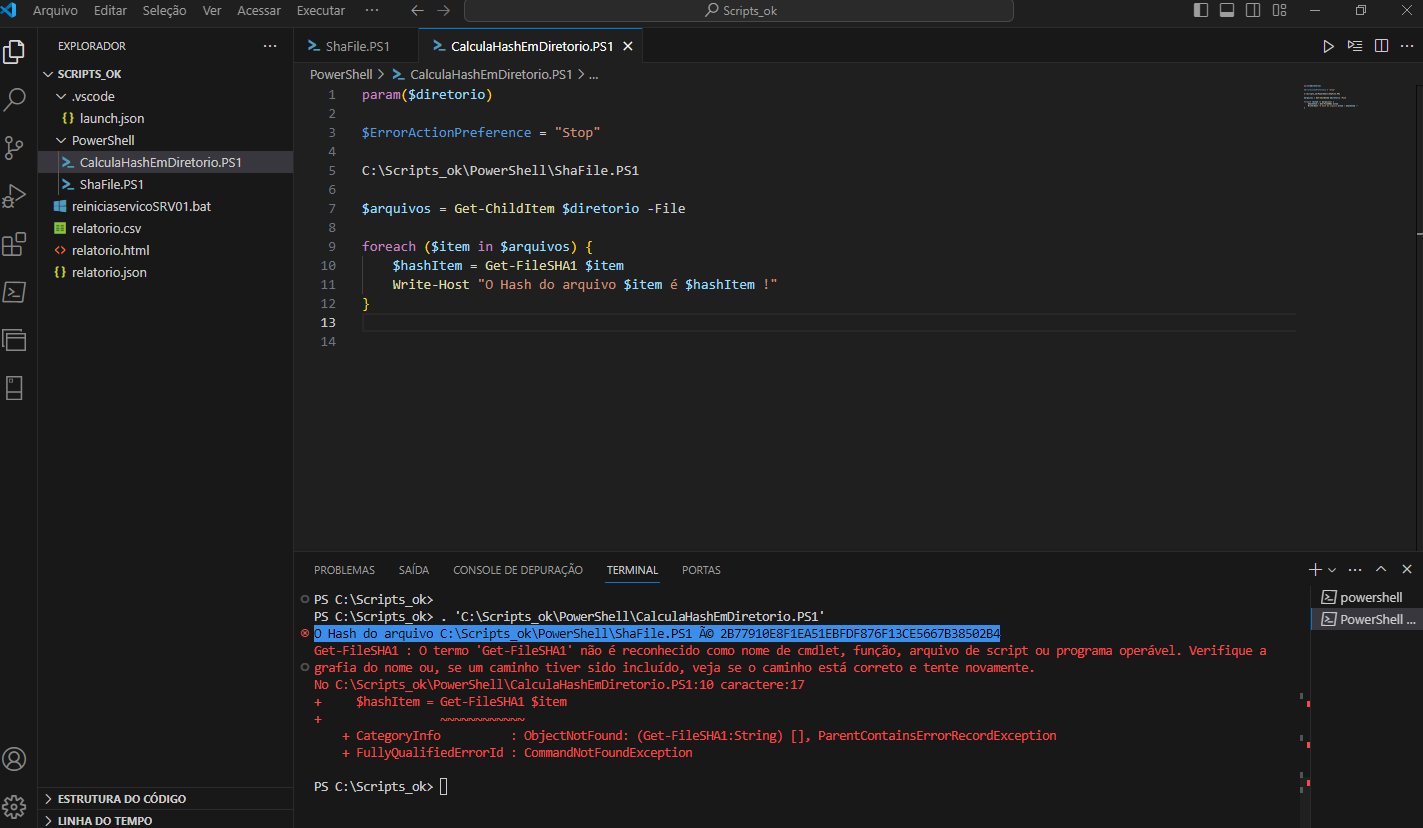This screenshot has height=828, width=1423.
Task: Maximize terminal panel with caret-up icon
Action: pyautogui.click(x=1381, y=569)
